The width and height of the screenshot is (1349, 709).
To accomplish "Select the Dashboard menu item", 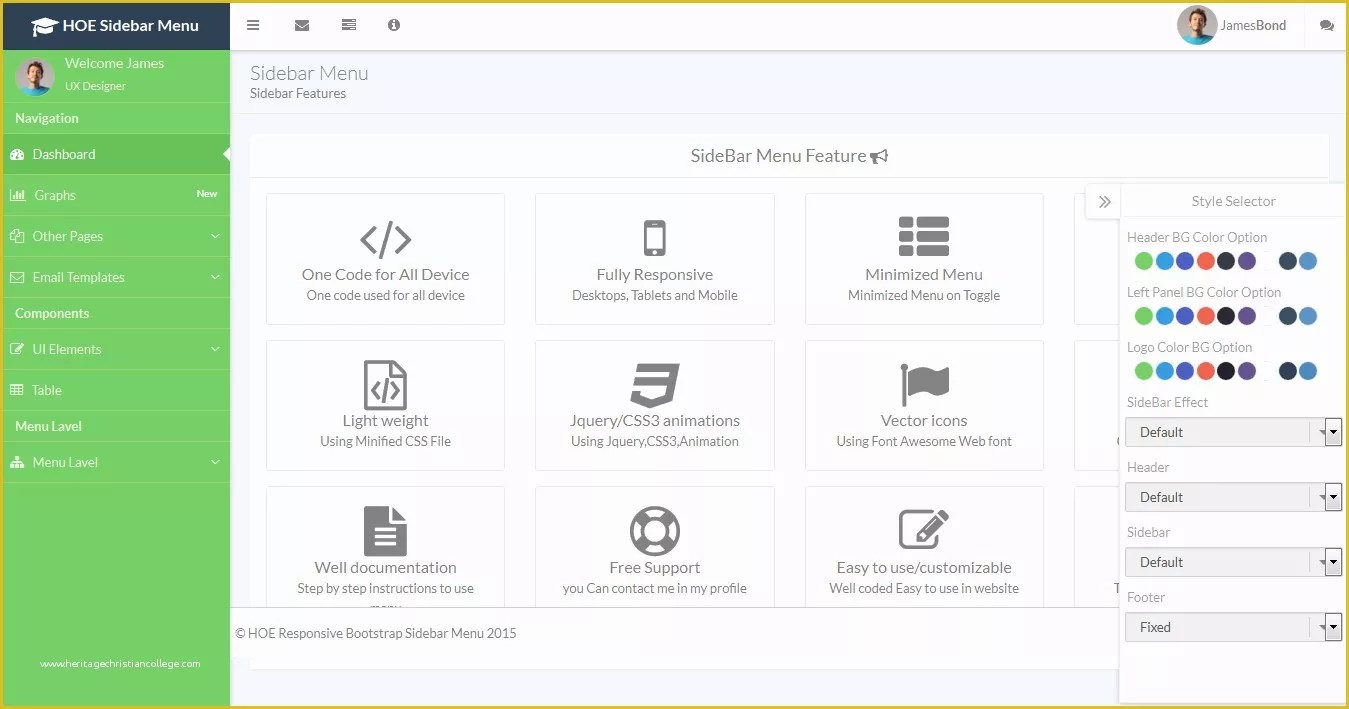I will point(64,154).
